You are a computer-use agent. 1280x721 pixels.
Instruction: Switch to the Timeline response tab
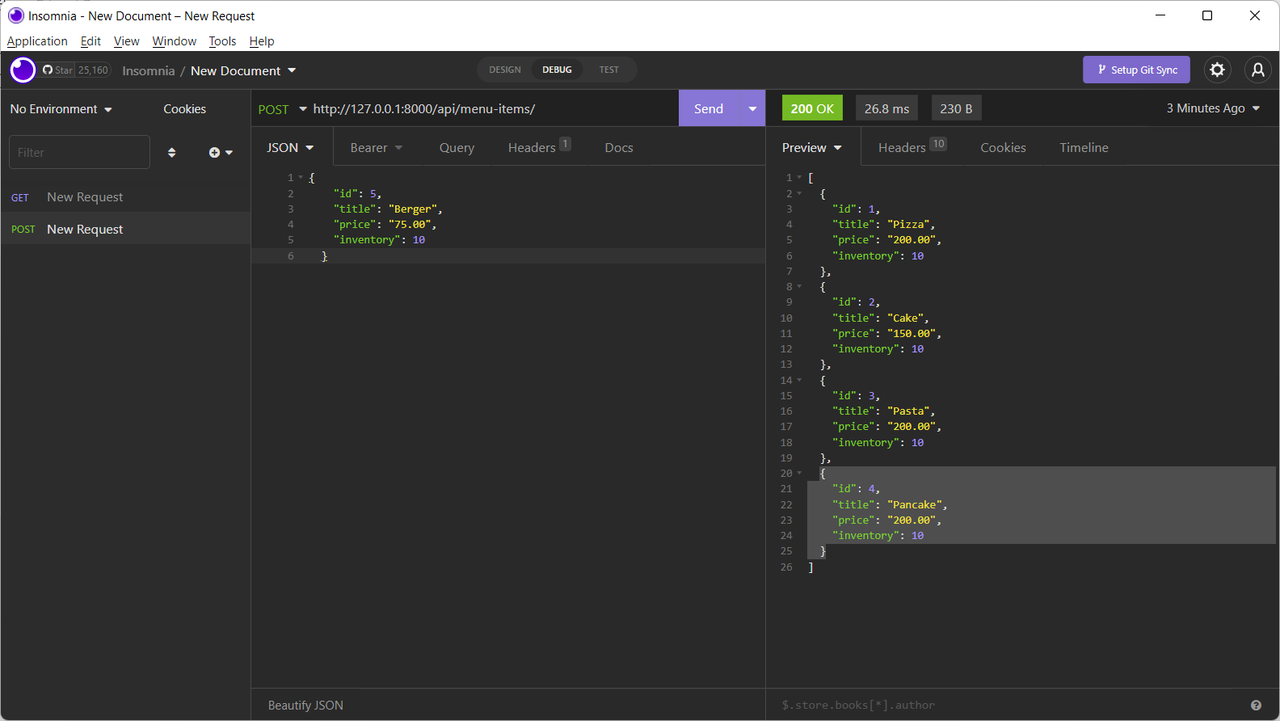[x=1084, y=147]
